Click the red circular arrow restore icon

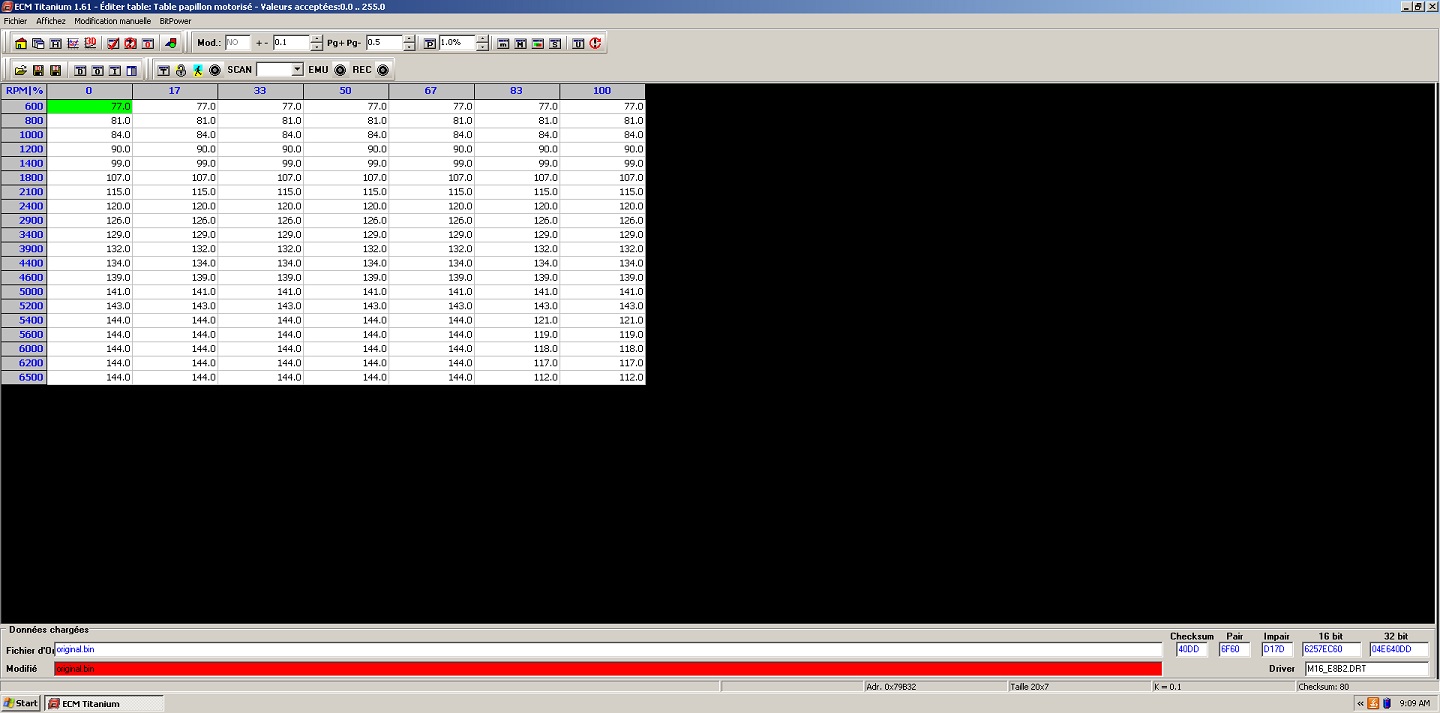595,43
